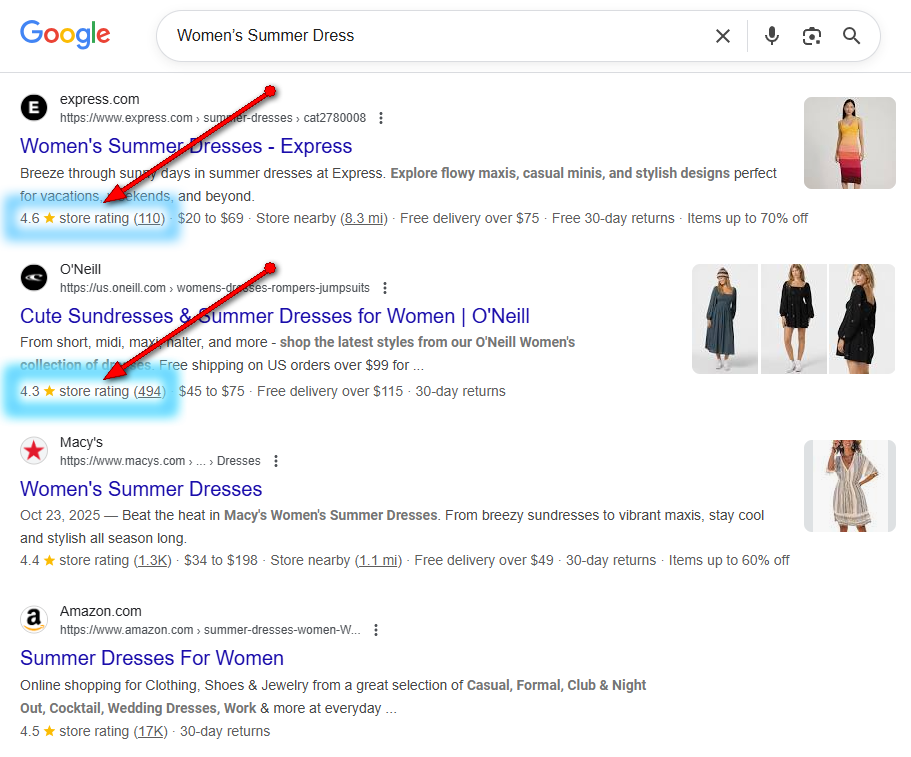Open the three-dot menu for the Macy's result

275,460
